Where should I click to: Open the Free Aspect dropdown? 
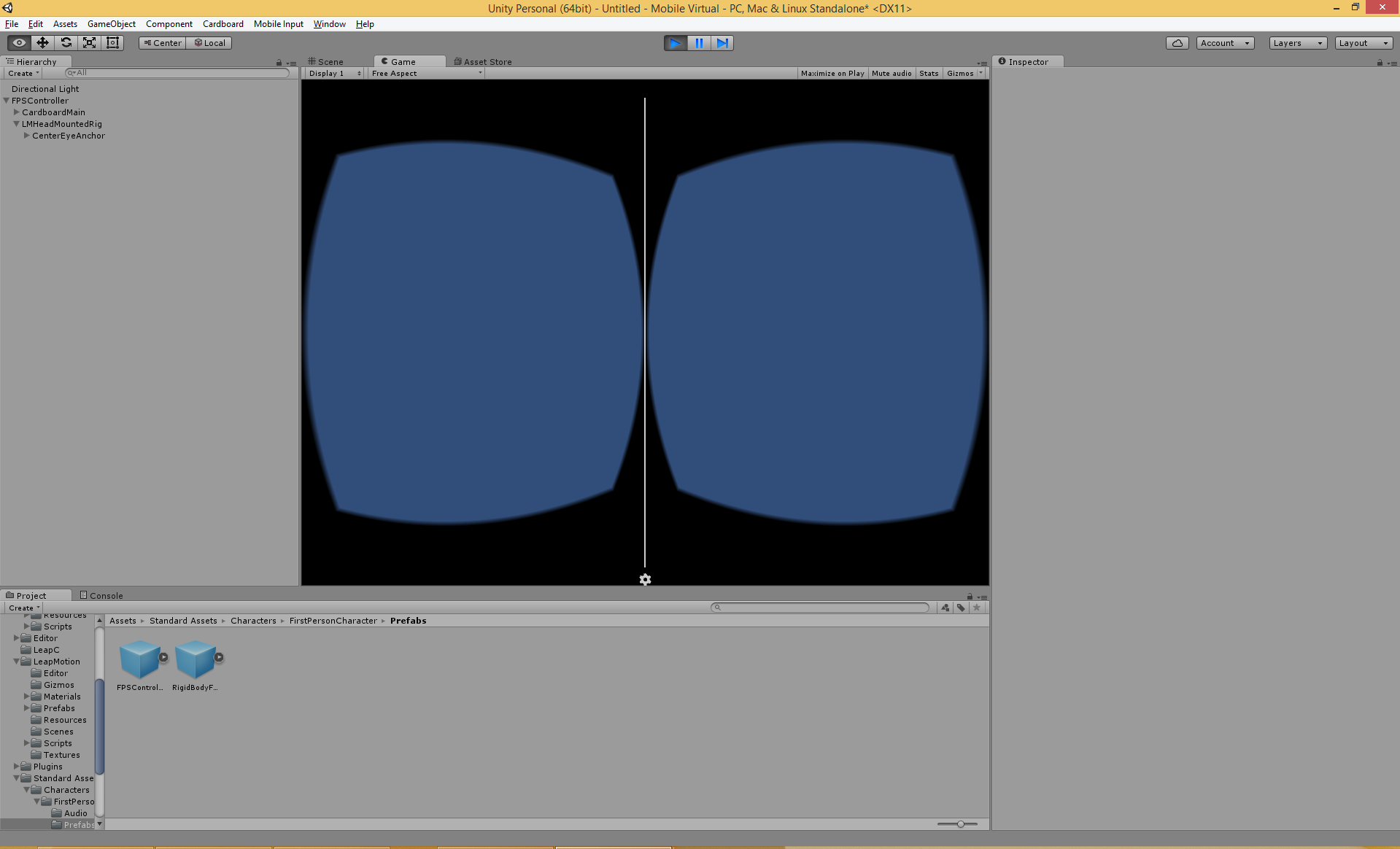(426, 74)
